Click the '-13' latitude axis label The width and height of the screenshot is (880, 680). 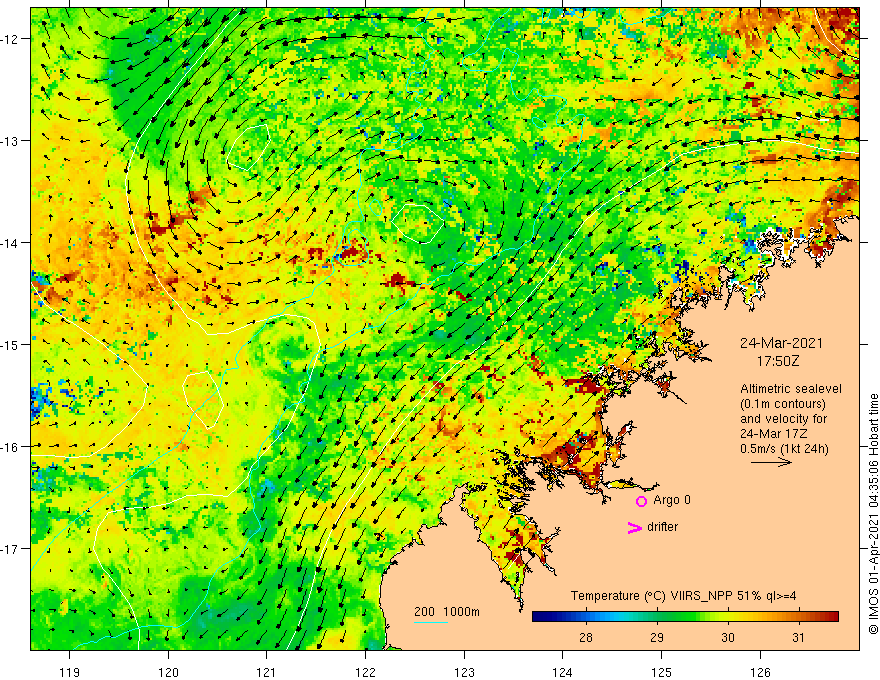[x=10, y=141]
